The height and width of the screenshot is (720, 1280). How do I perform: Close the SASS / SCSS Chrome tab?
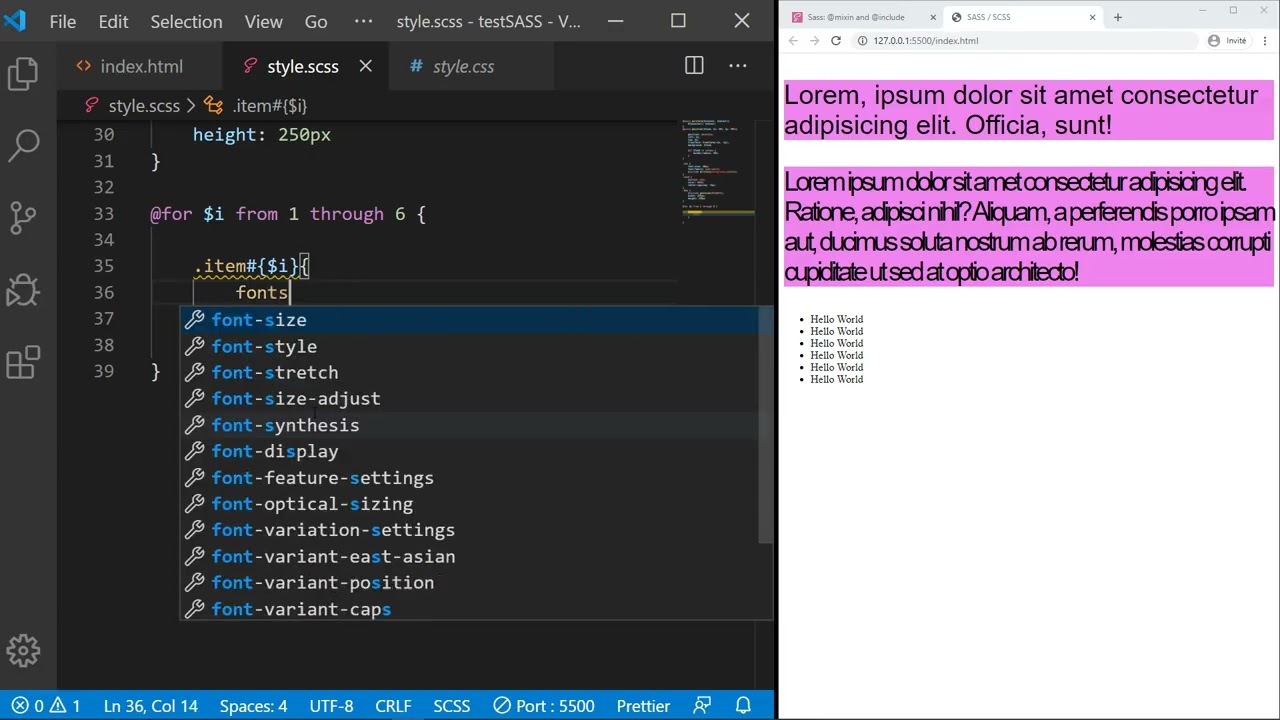[1092, 17]
